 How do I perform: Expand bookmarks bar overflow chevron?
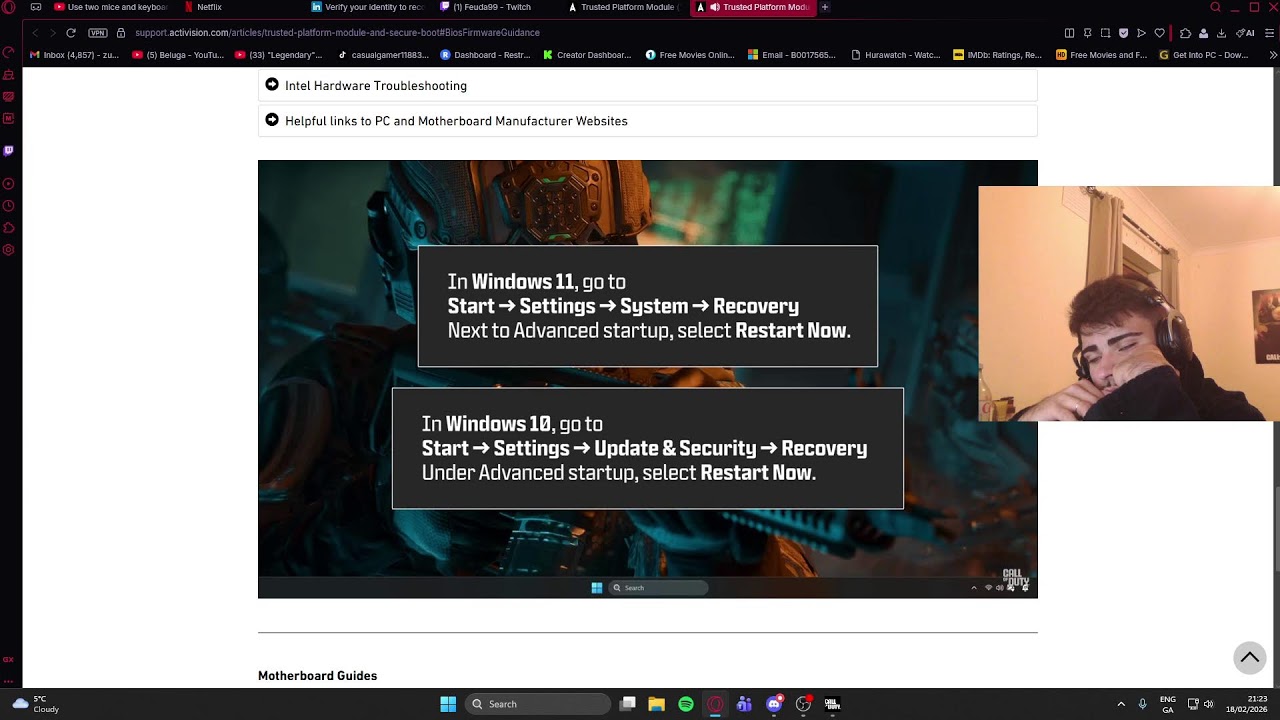(x=1272, y=55)
